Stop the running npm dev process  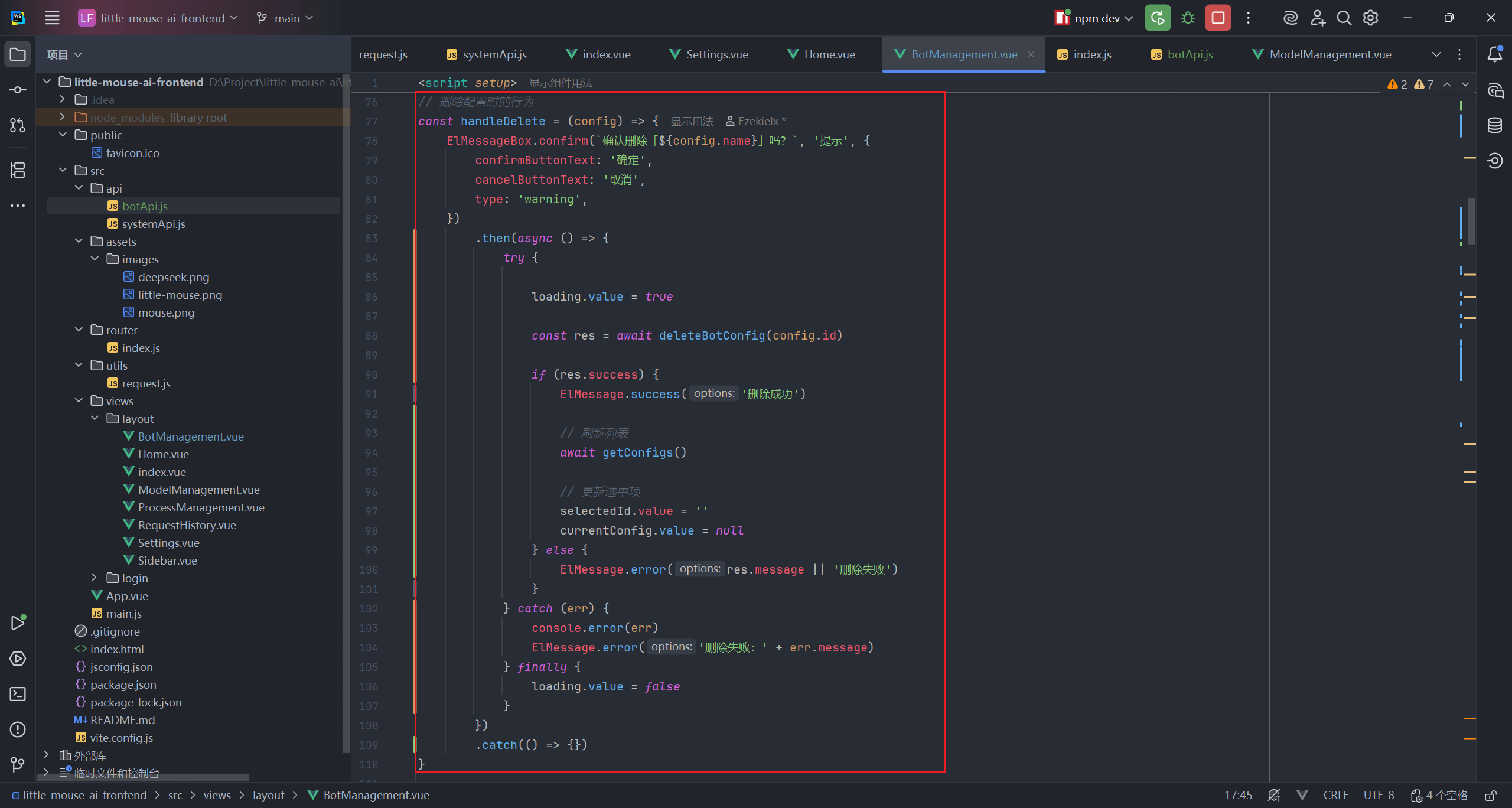click(1218, 18)
